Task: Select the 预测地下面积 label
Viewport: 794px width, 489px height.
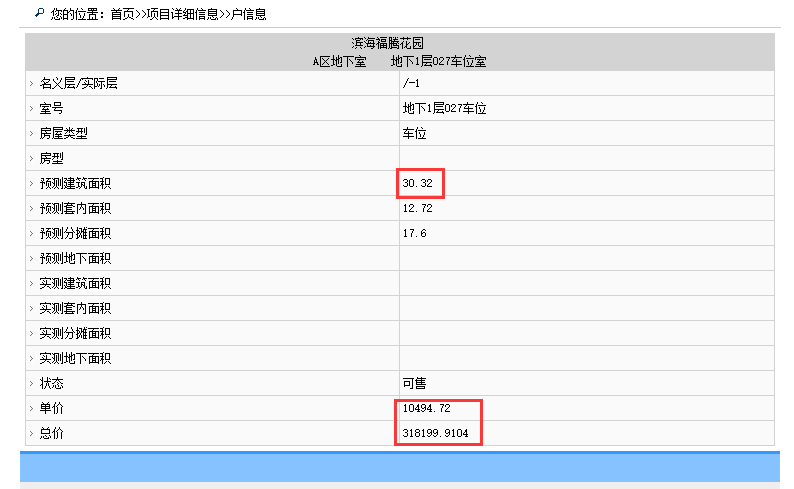Action: pyautogui.click(x=75, y=258)
